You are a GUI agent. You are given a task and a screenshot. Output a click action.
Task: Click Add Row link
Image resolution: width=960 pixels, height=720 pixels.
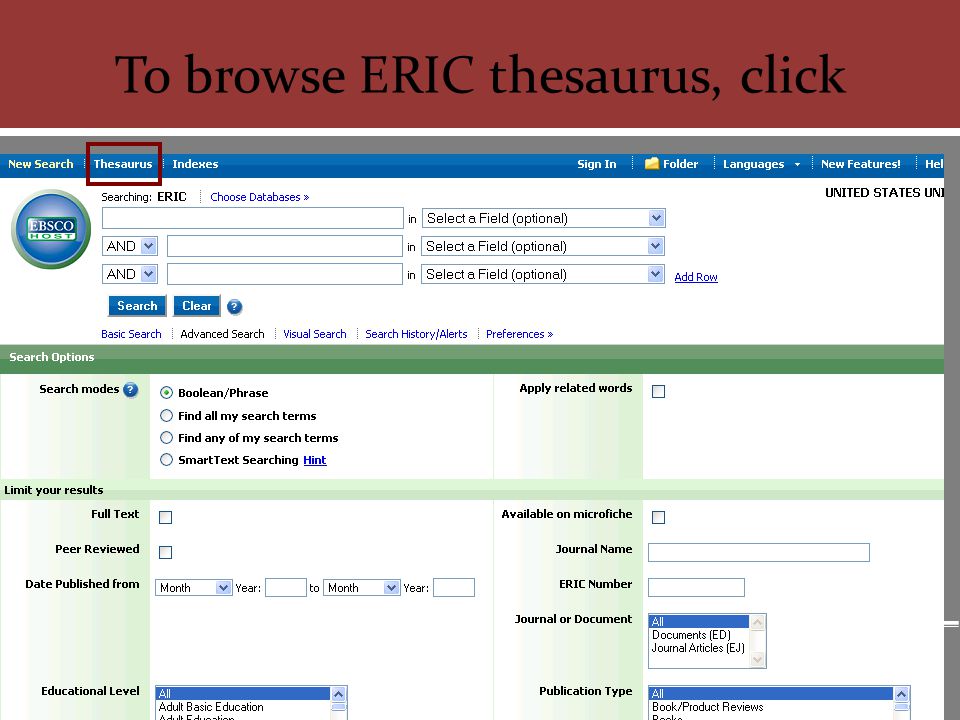(x=696, y=277)
